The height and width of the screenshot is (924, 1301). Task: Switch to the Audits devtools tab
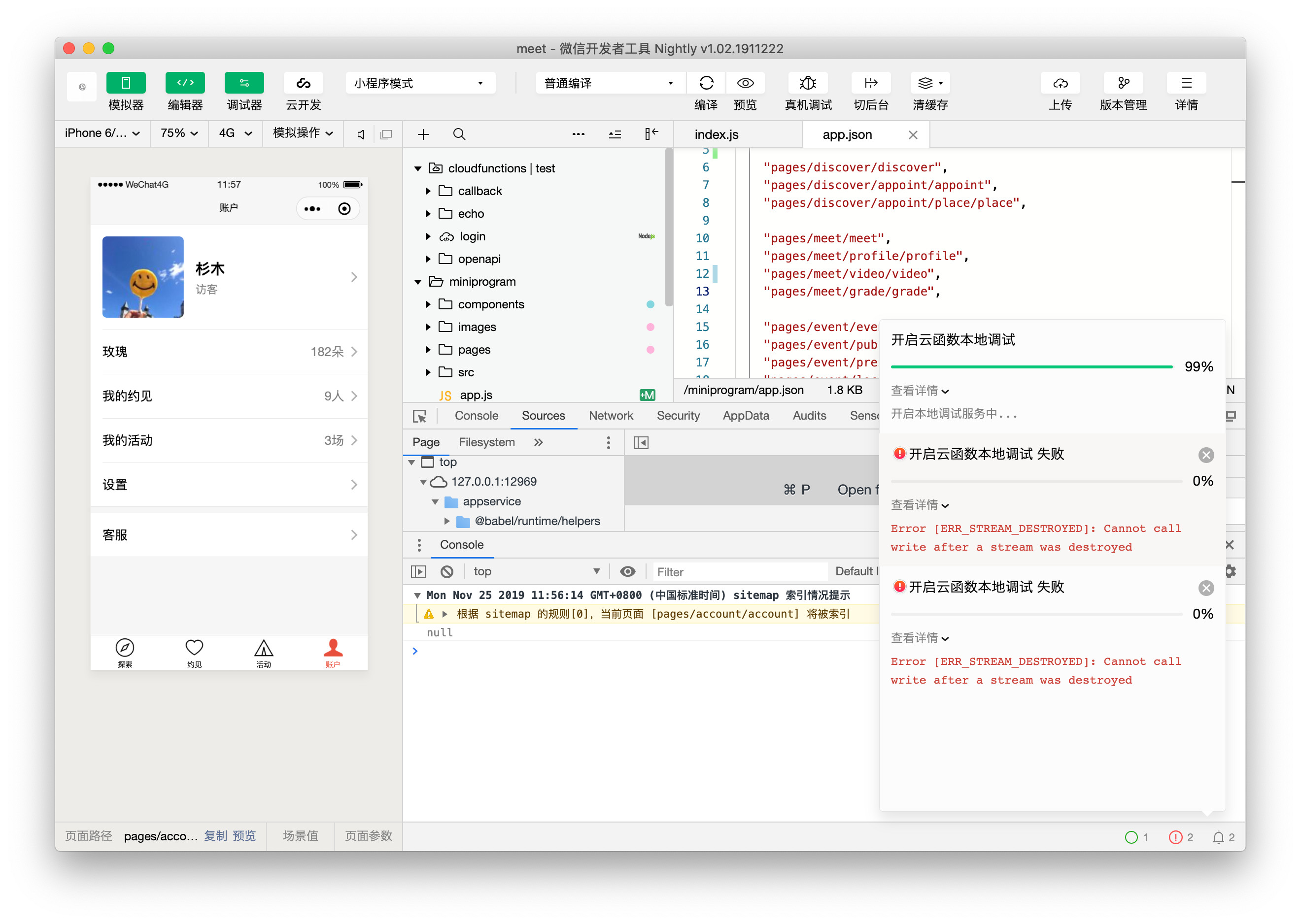tap(809, 416)
